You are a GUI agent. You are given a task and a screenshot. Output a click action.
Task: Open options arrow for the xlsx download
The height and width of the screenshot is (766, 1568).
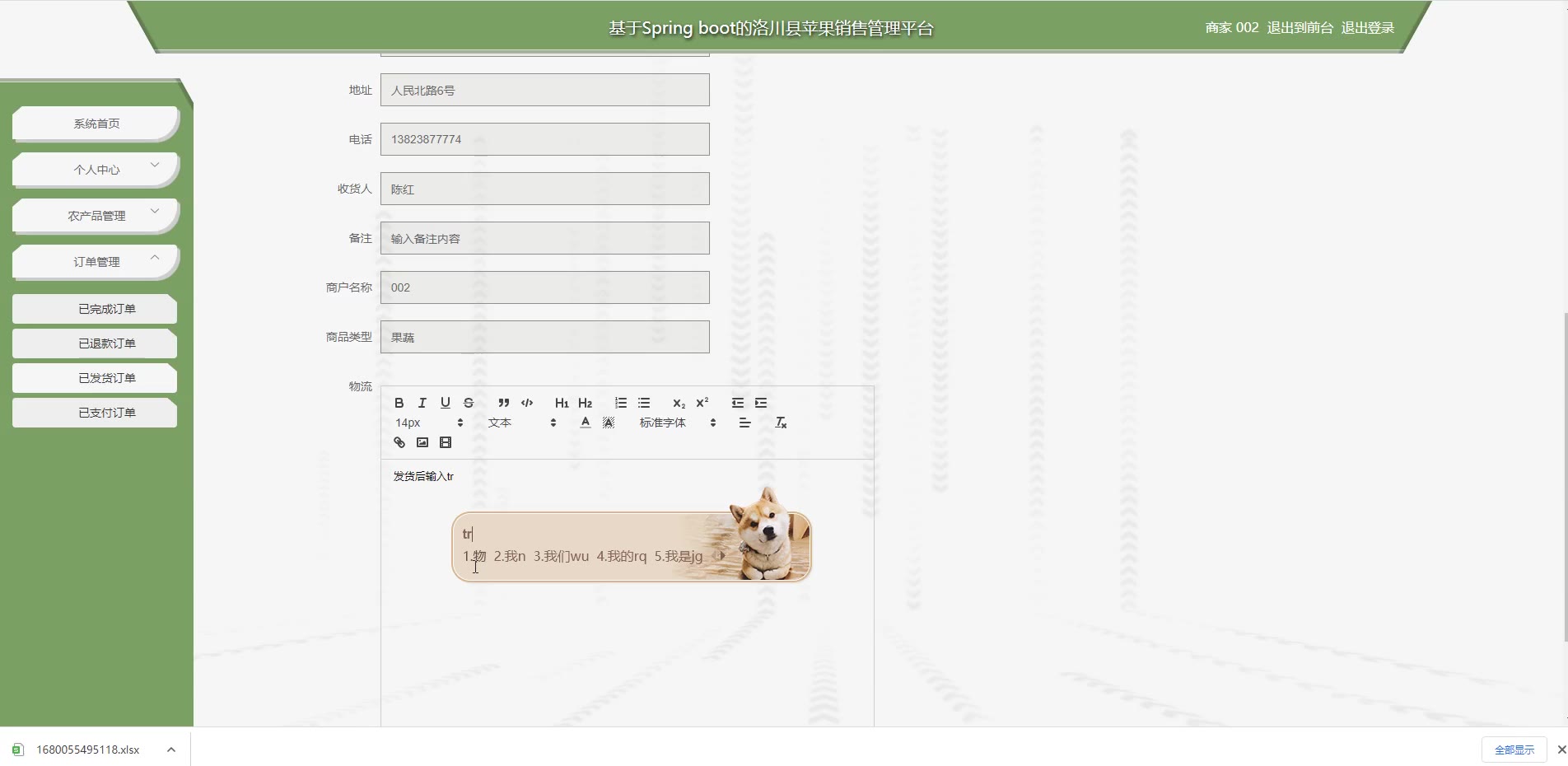171,750
